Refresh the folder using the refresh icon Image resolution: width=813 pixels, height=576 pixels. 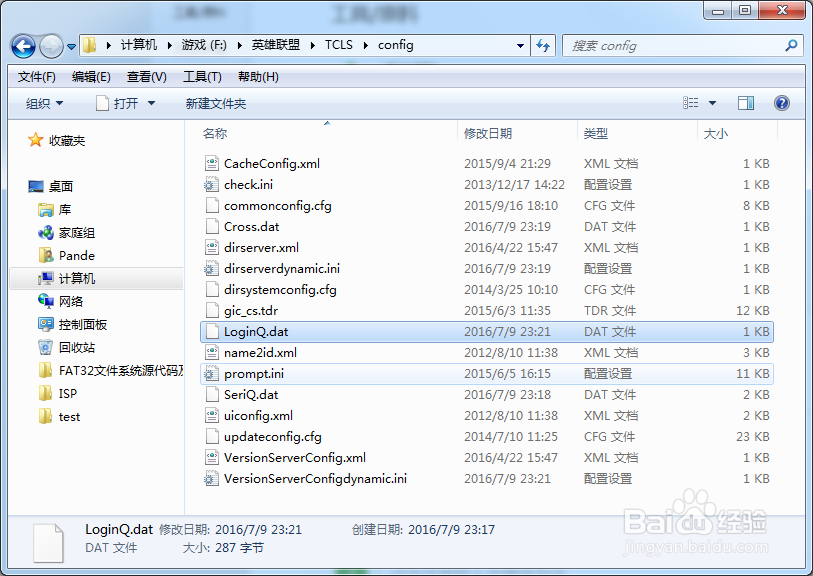[x=541, y=45]
